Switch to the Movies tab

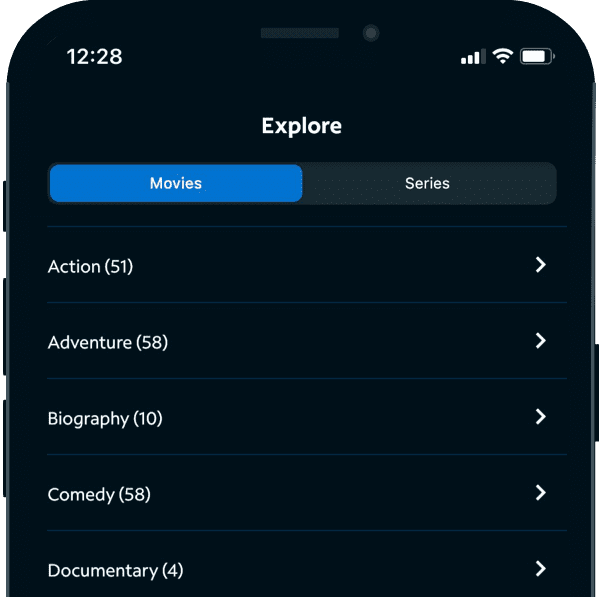tap(176, 183)
